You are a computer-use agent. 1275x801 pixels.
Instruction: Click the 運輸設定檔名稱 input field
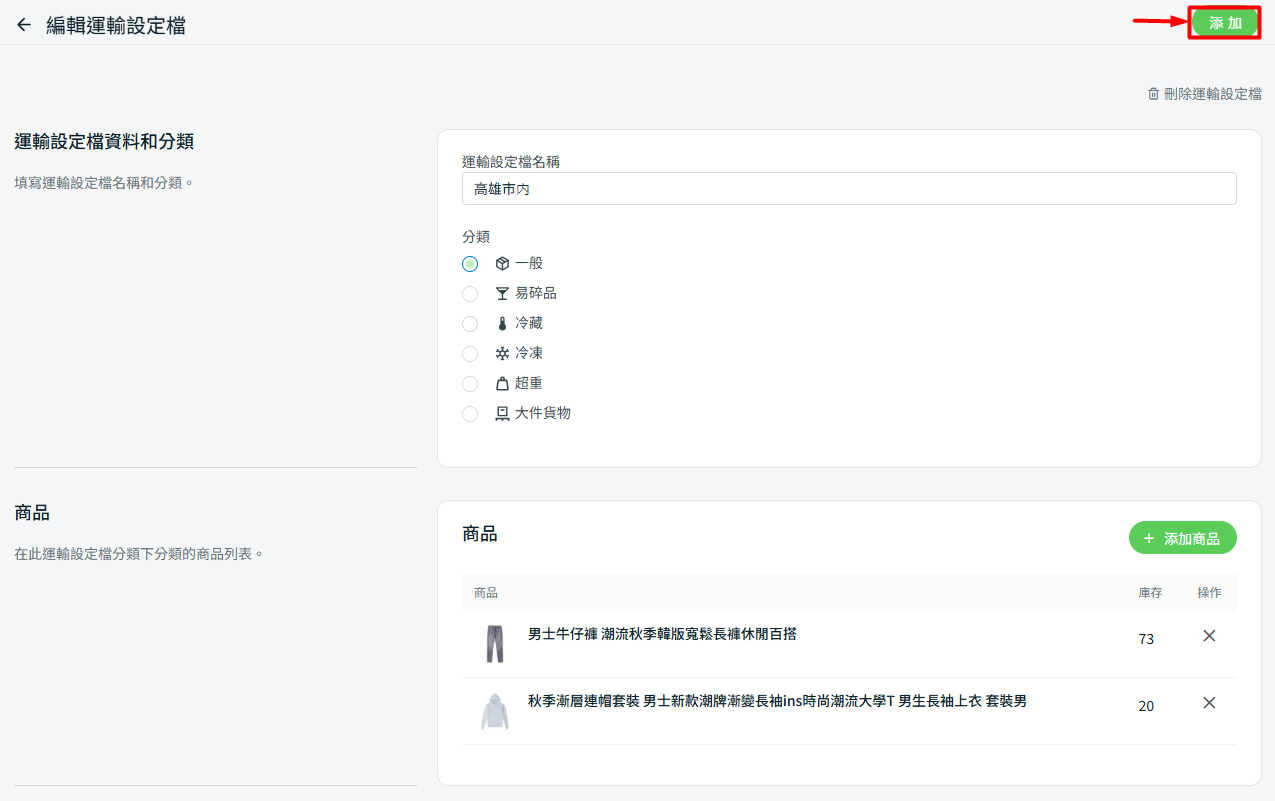[x=848, y=189]
